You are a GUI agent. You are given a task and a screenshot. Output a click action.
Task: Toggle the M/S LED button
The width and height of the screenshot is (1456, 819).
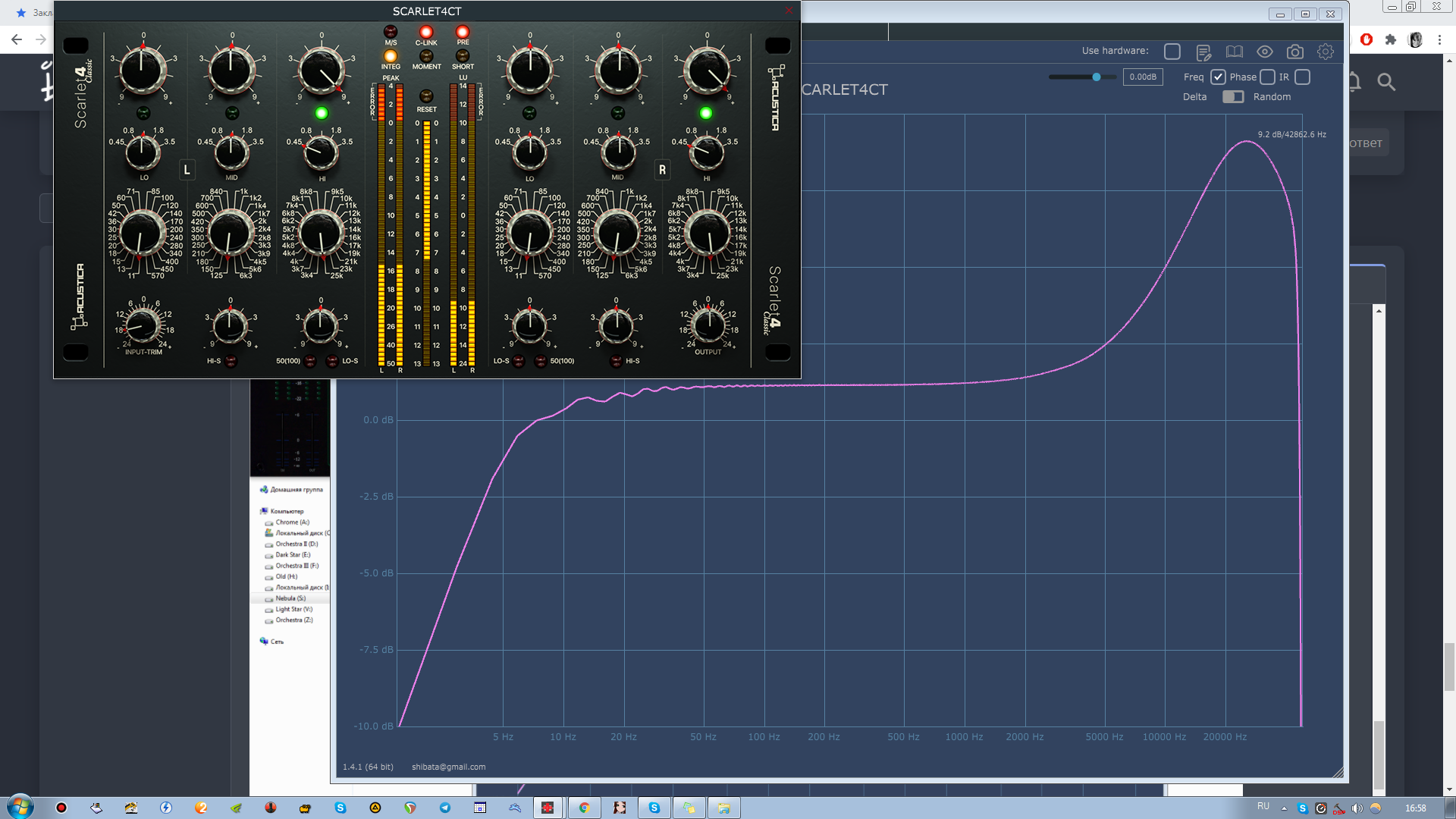pyautogui.click(x=391, y=32)
